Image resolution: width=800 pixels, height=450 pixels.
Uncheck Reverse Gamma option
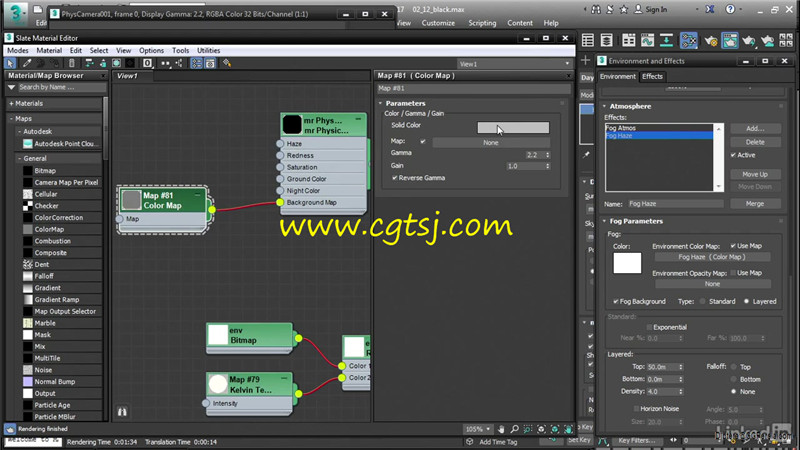pyautogui.click(x=394, y=178)
